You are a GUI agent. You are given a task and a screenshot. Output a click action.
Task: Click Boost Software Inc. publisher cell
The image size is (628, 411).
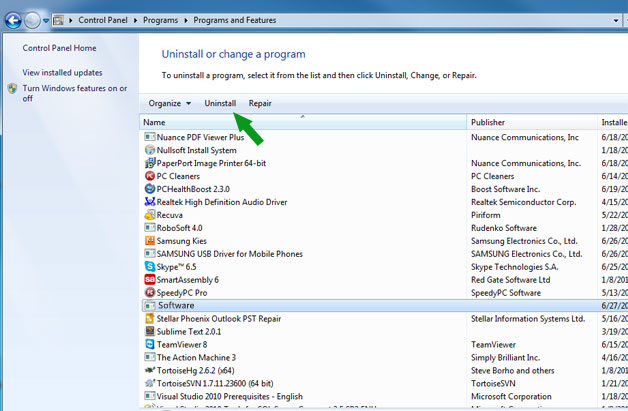(505, 189)
